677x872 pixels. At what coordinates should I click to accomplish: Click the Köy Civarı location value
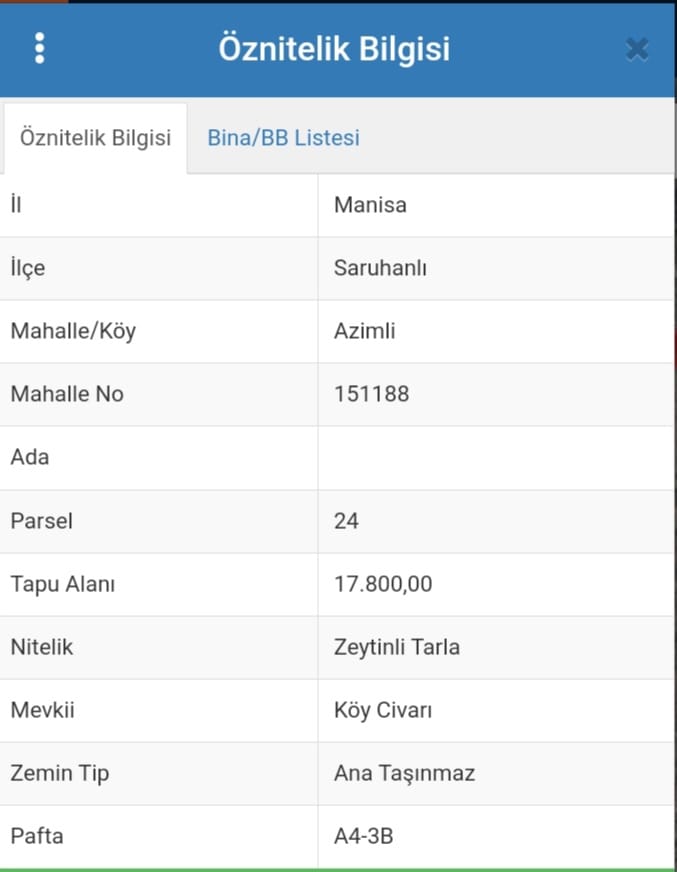click(x=383, y=710)
